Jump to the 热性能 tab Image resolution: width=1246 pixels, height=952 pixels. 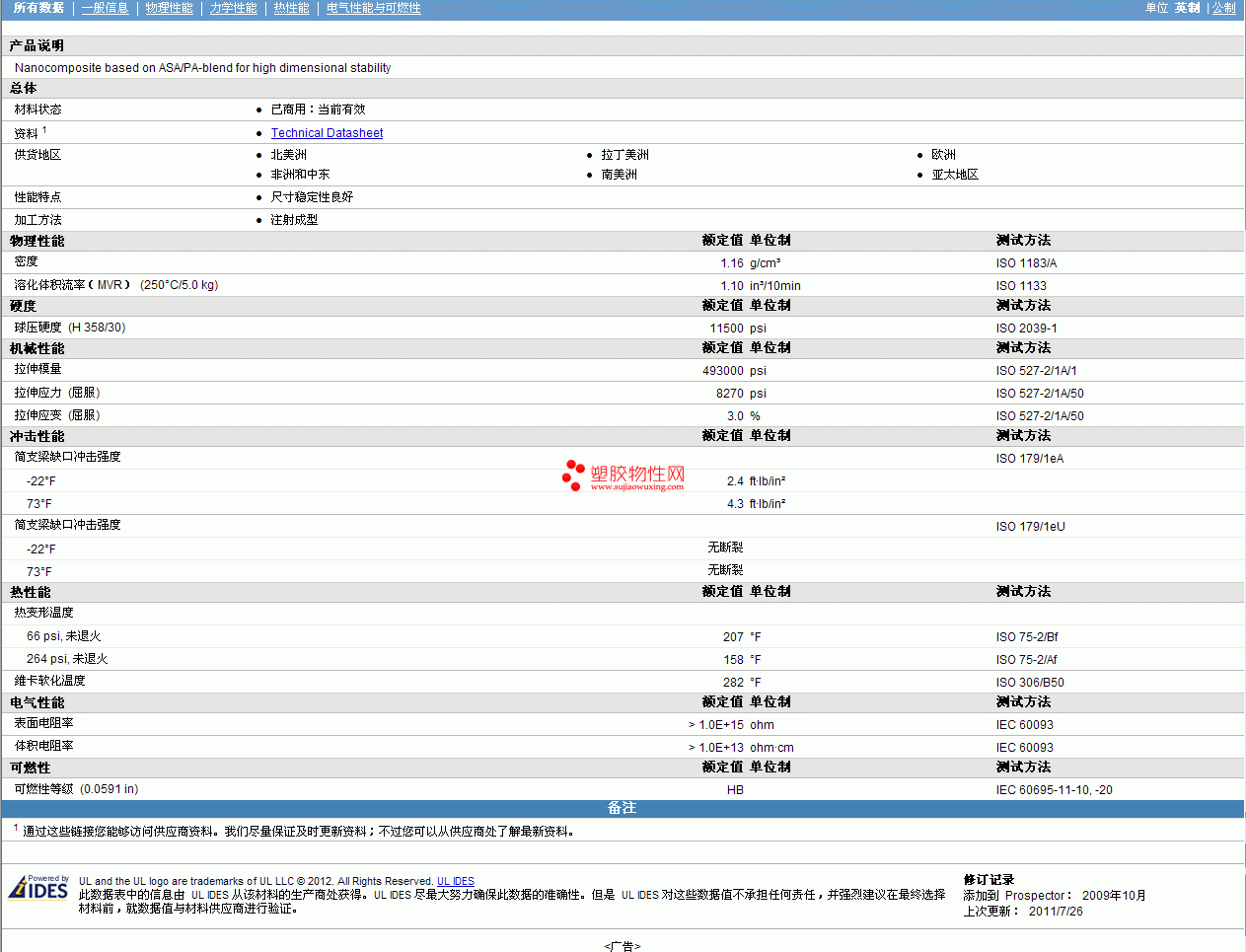(x=291, y=8)
